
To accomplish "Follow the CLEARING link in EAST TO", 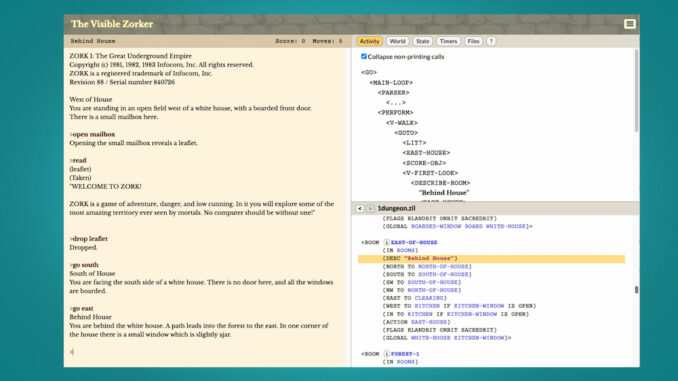I will 429,298.
